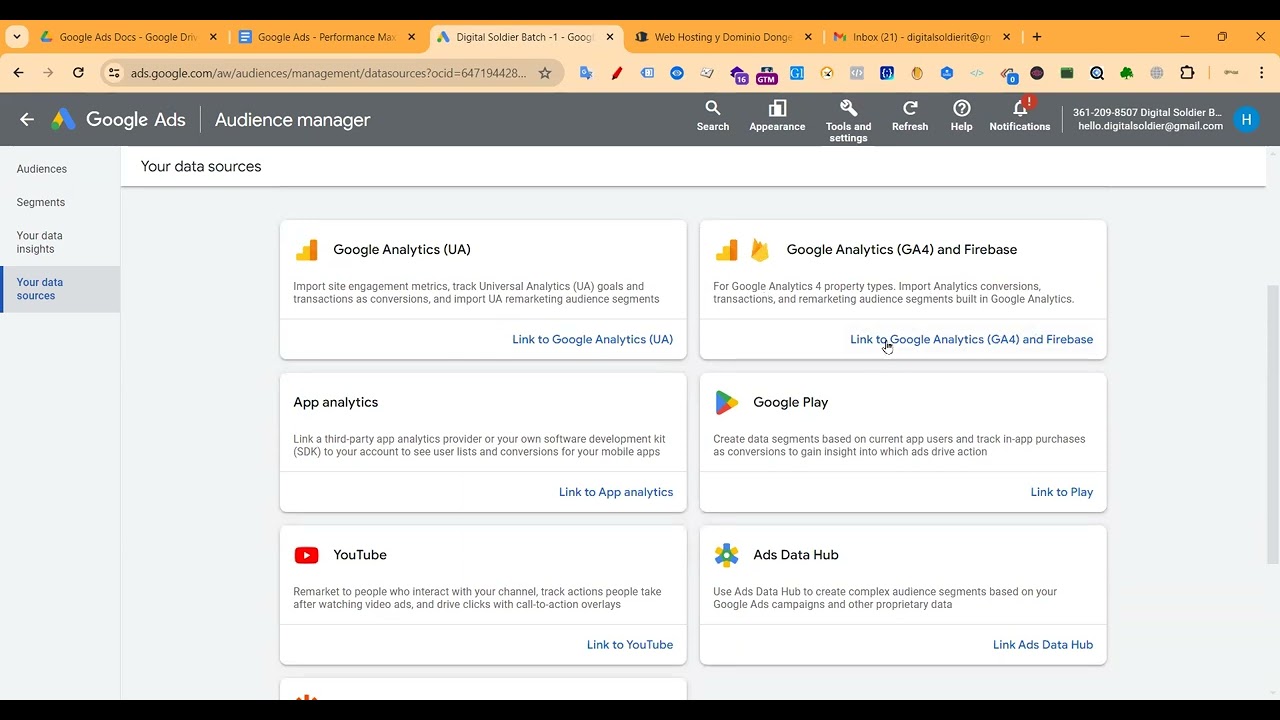Open the Google Translate extension icon

[586, 73]
